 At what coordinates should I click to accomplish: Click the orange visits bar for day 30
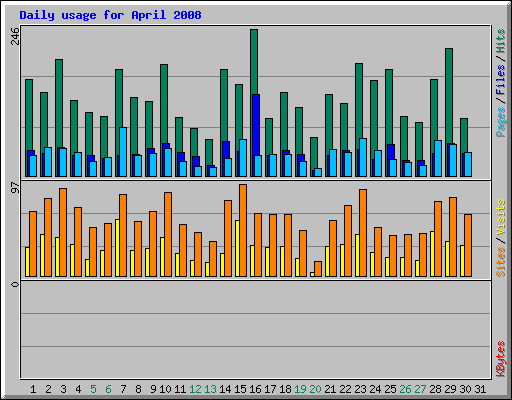coord(468,245)
